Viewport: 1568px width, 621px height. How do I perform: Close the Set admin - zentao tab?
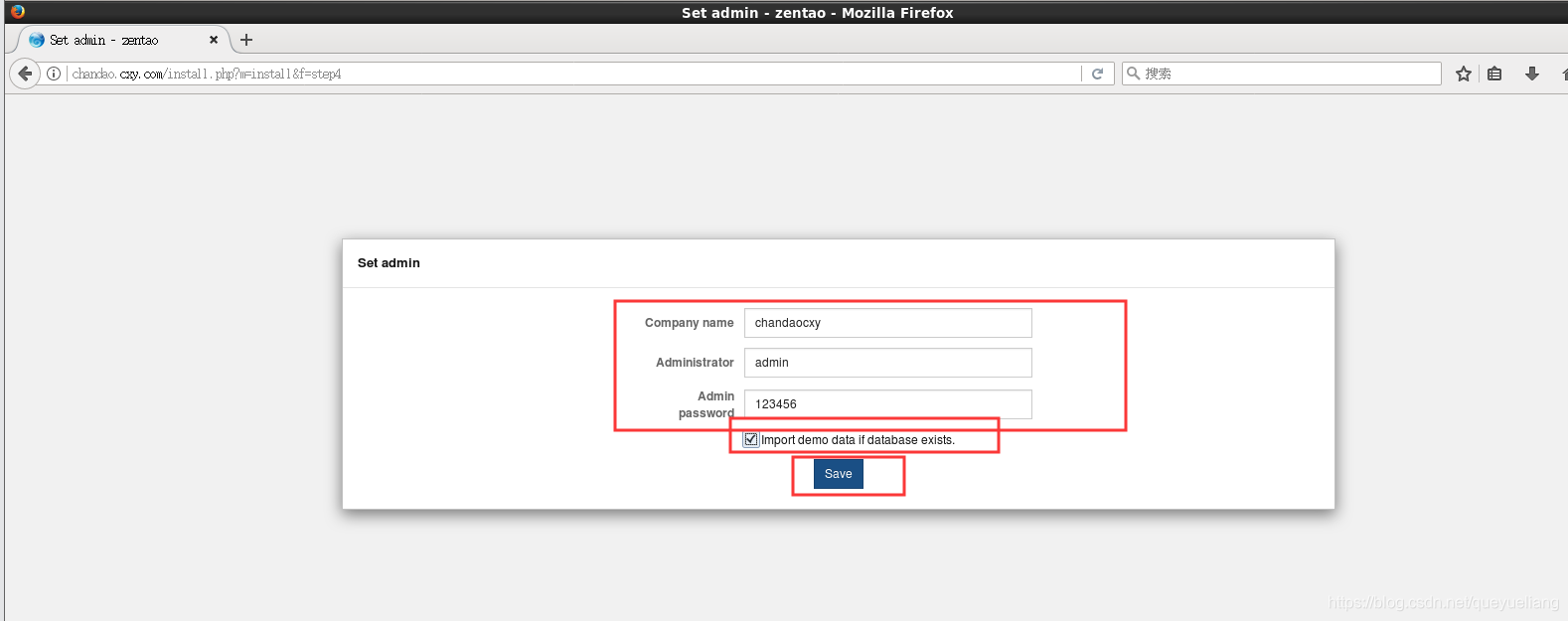click(214, 40)
